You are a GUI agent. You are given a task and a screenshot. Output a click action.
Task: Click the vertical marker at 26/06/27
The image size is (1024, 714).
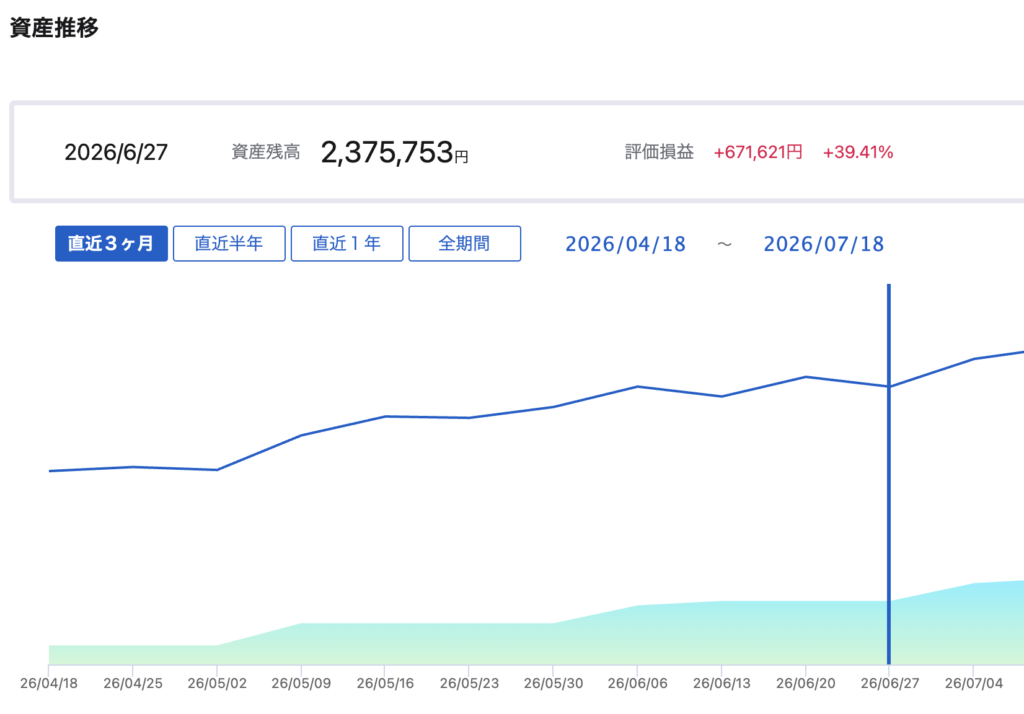[888, 474]
